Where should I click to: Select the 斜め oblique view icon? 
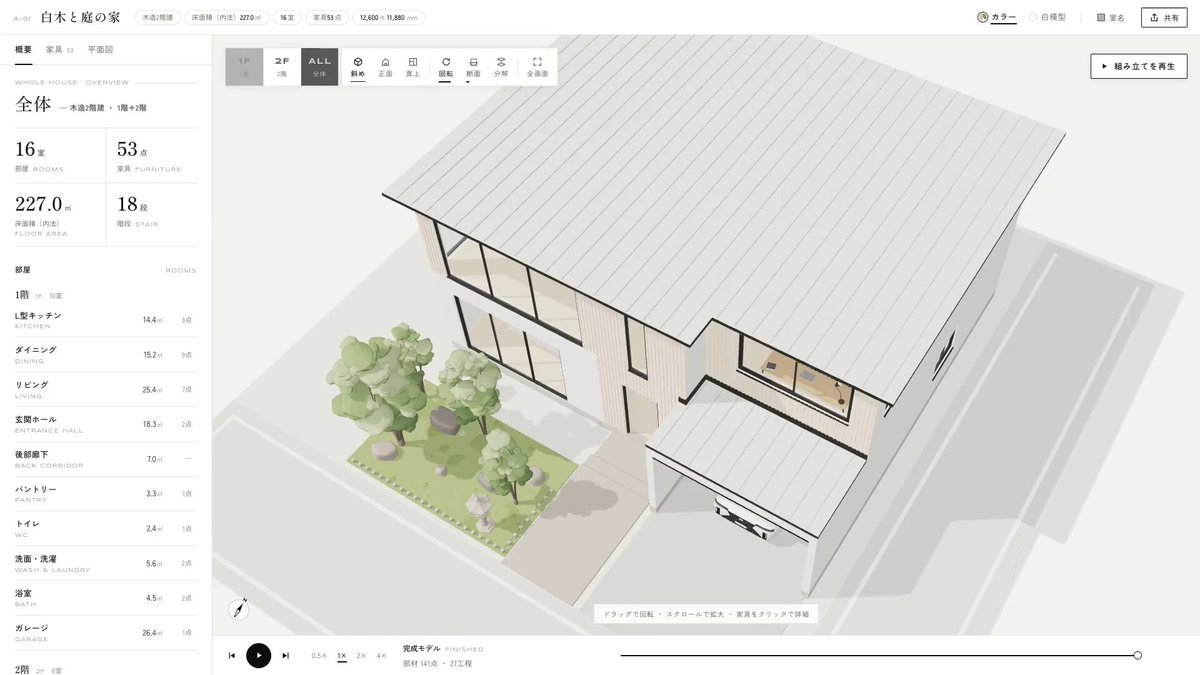[x=358, y=67]
